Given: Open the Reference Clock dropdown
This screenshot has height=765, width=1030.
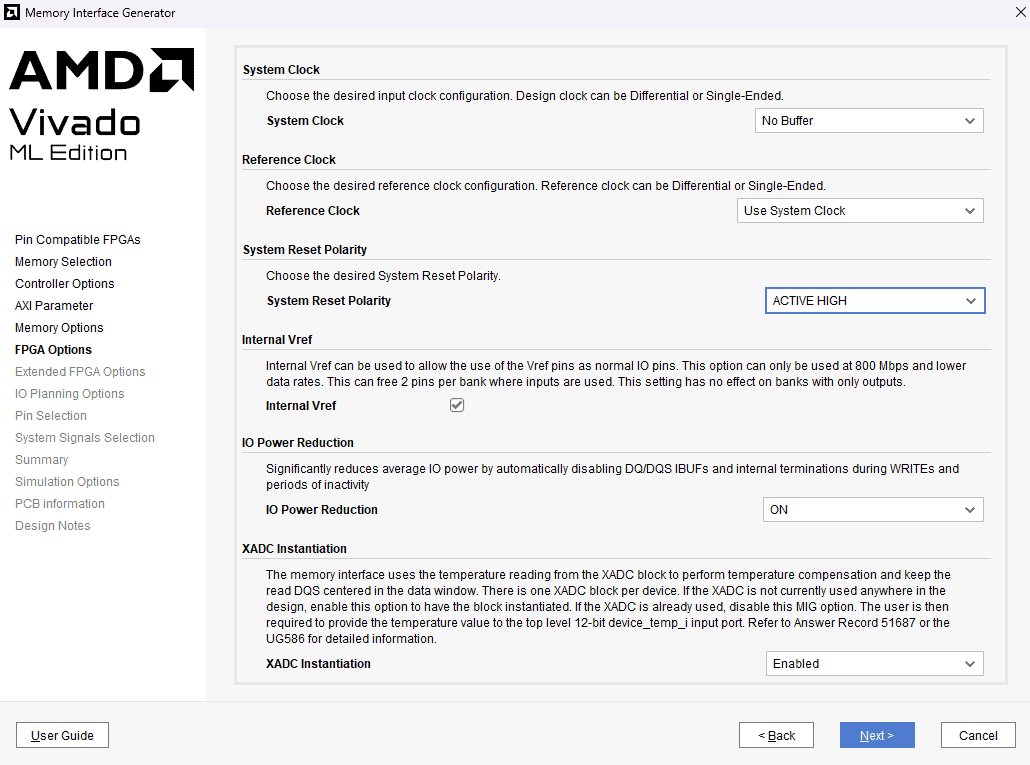Looking at the screenshot, I should pos(859,211).
